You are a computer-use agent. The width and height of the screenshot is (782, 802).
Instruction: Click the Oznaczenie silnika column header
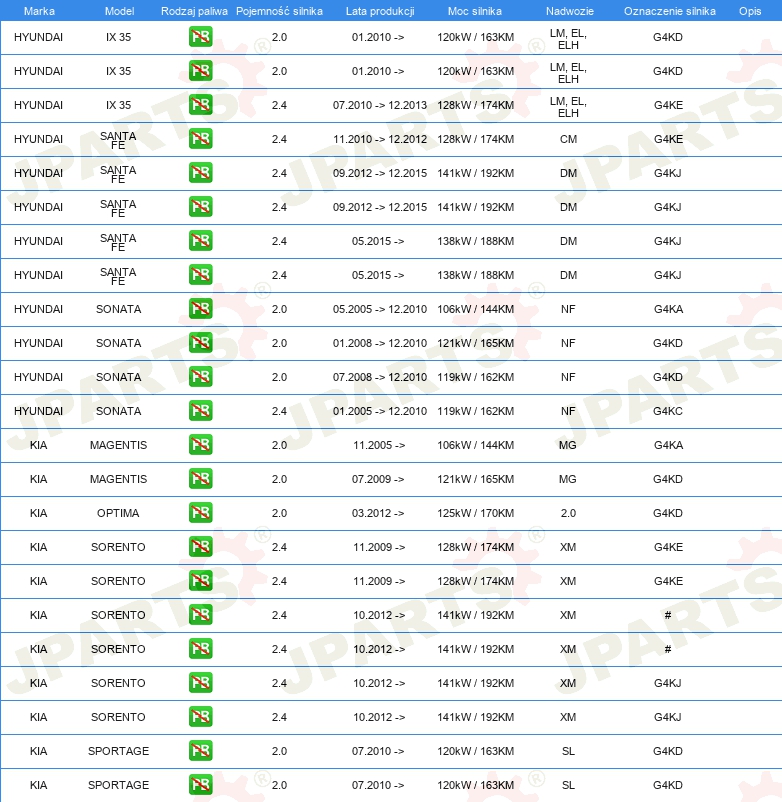[x=669, y=11]
